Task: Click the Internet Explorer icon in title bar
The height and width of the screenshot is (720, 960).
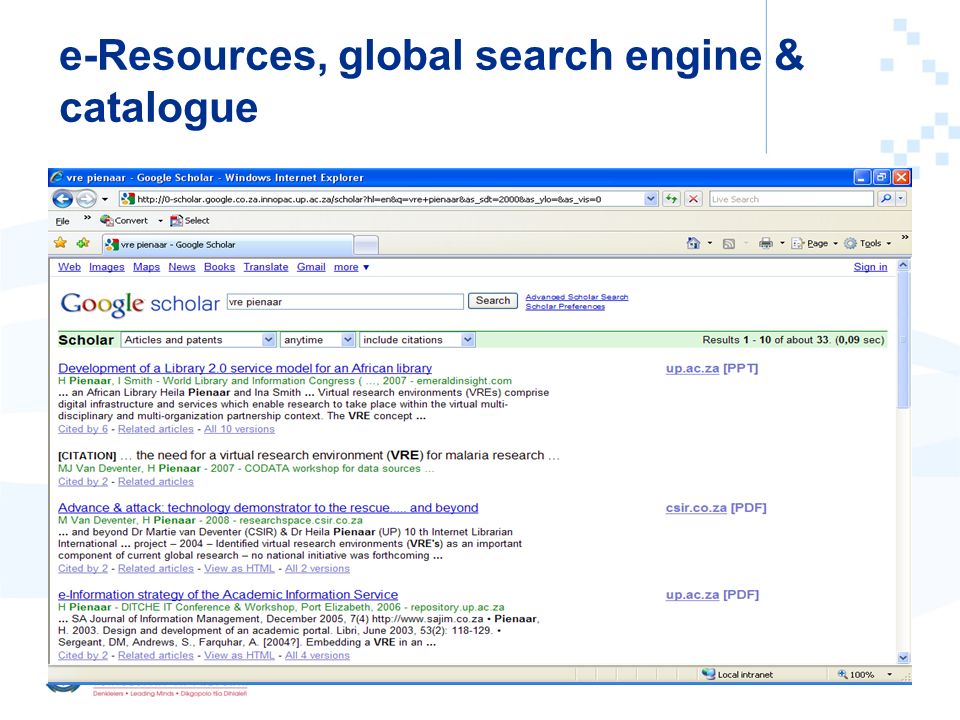Action: click(x=57, y=177)
